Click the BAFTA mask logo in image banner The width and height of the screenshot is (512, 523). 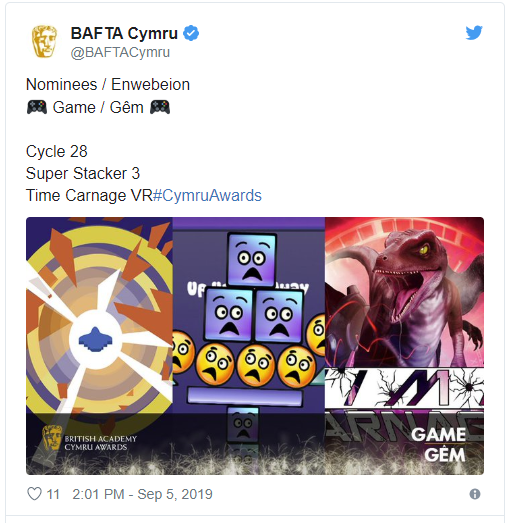tap(52, 438)
